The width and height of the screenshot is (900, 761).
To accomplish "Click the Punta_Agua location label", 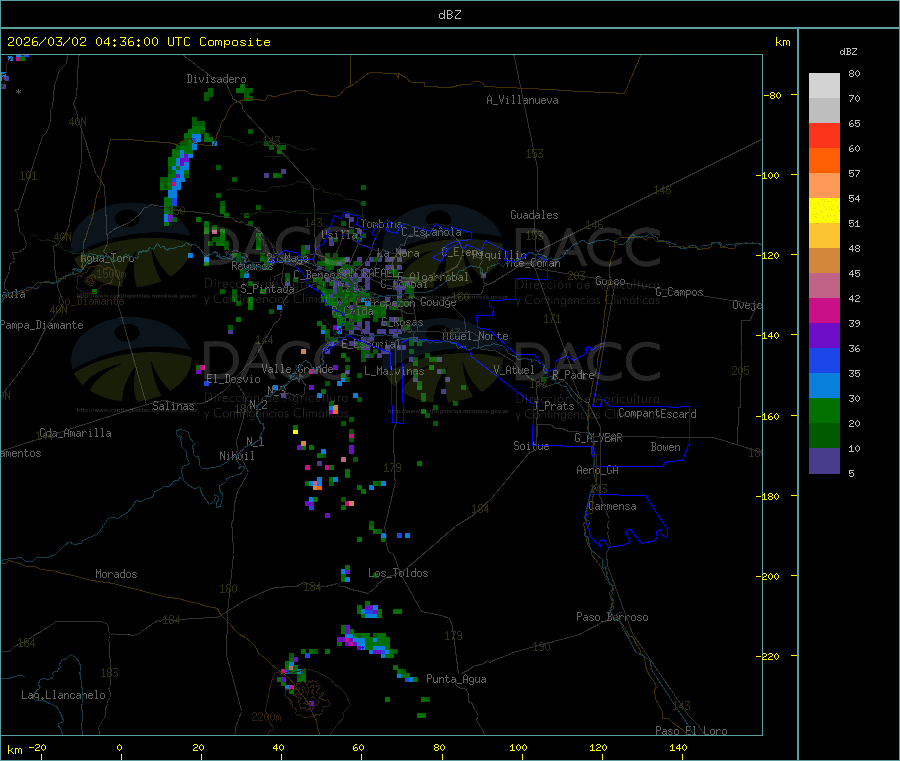I will [456, 679].
